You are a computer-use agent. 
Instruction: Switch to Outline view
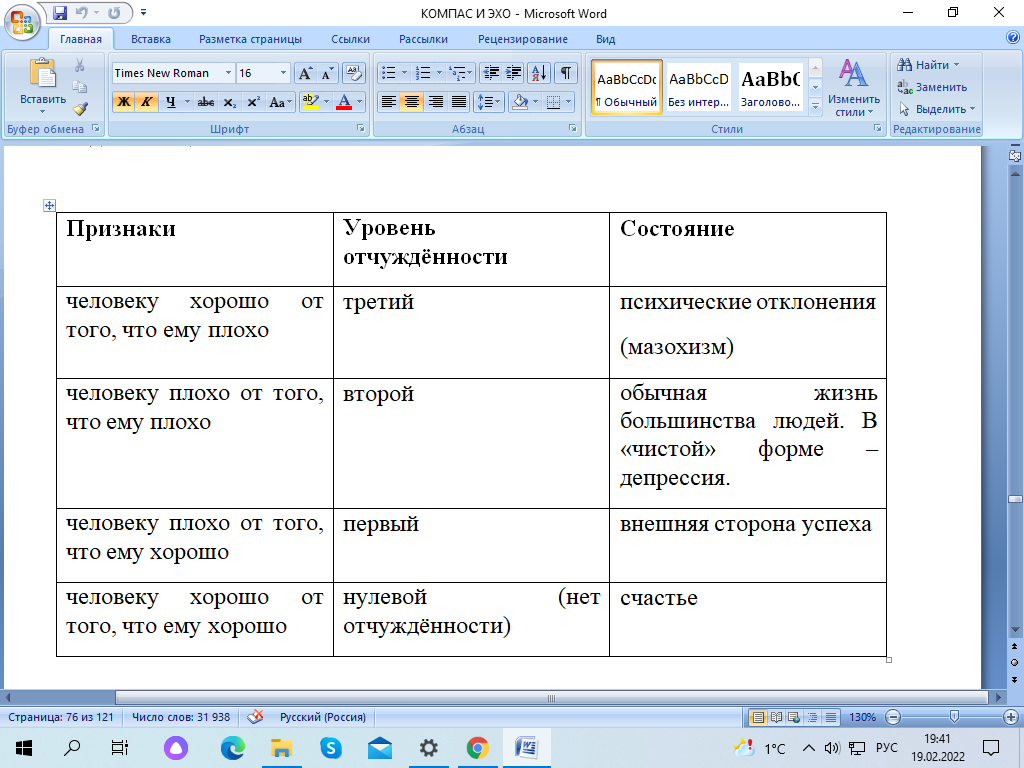(x=812, y=717)
